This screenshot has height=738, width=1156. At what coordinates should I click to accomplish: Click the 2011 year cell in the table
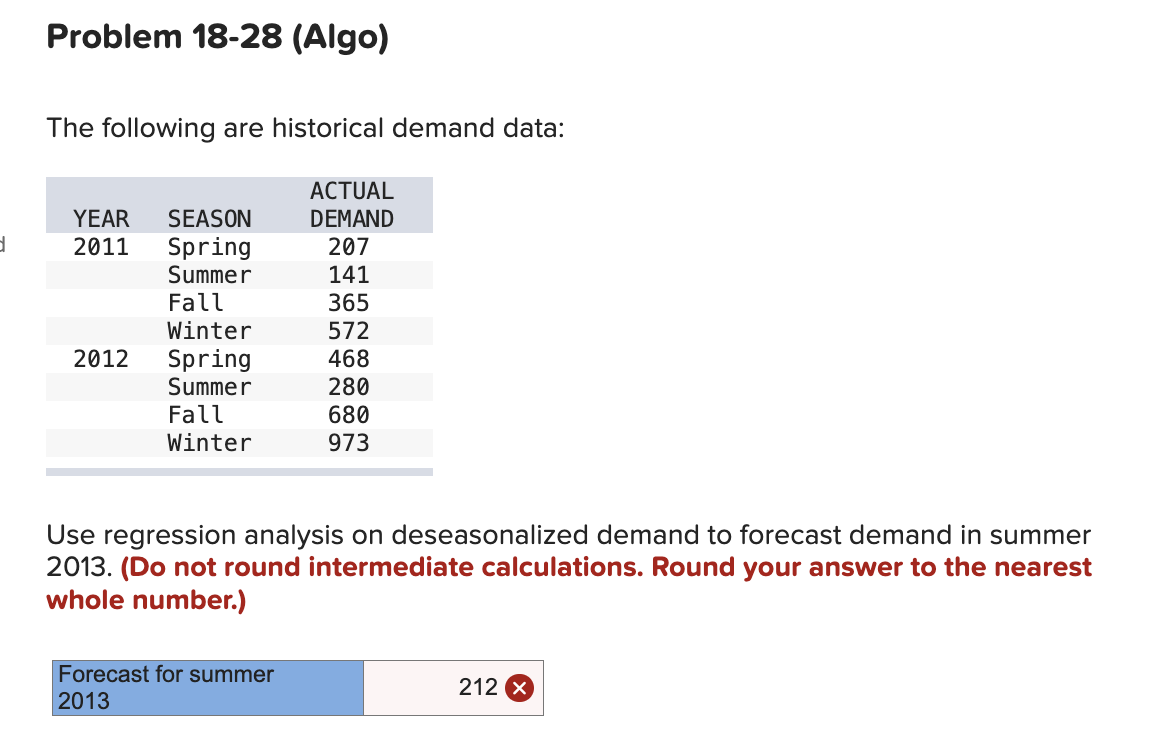click(100, 246)
